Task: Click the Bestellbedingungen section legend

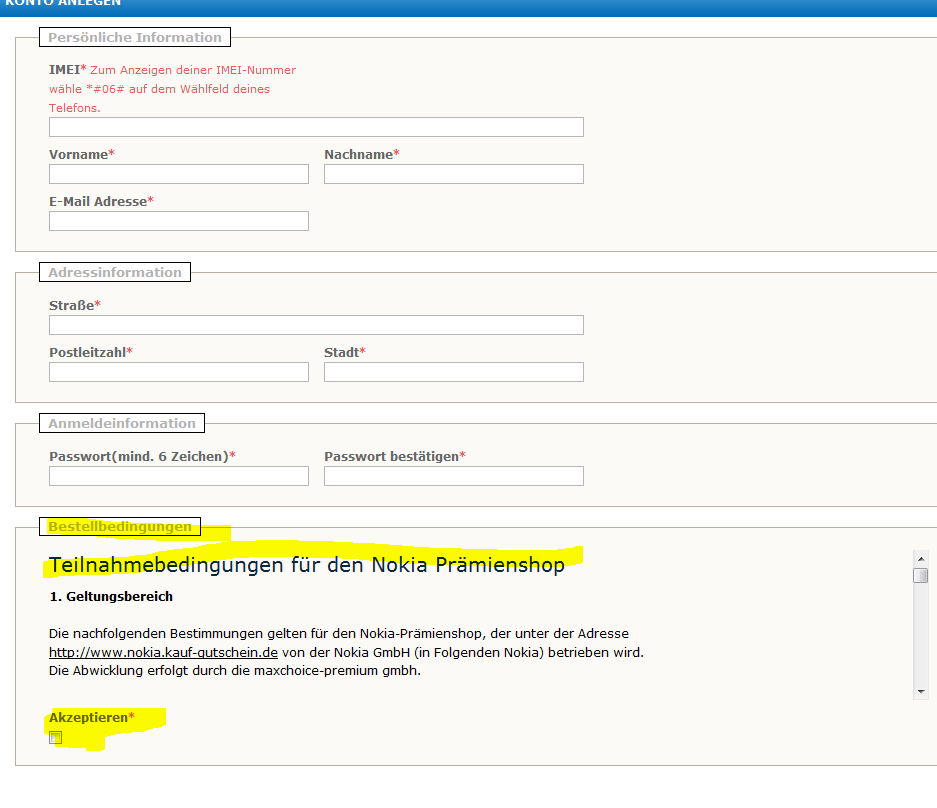Action: coord(120,527)
